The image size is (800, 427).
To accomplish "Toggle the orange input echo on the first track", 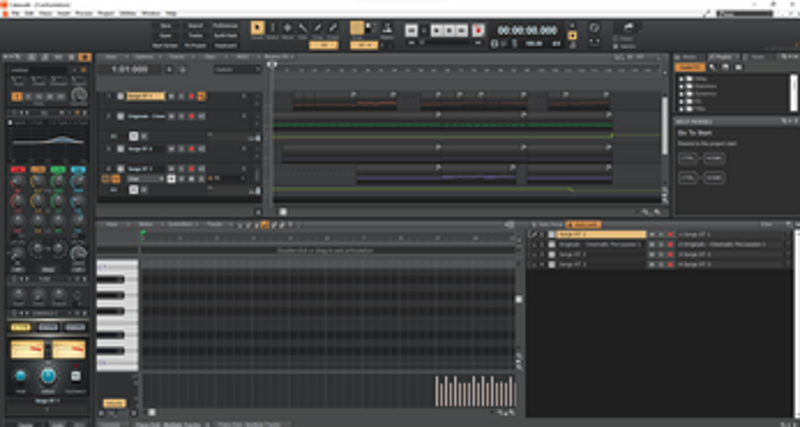I will tap(202, 96).
